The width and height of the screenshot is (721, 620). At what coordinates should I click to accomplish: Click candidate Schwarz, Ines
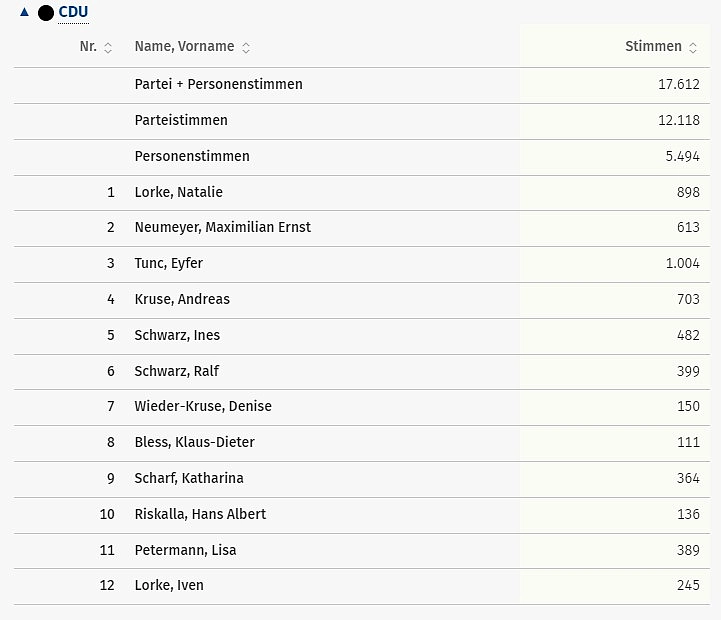click(x=177, y=335)
